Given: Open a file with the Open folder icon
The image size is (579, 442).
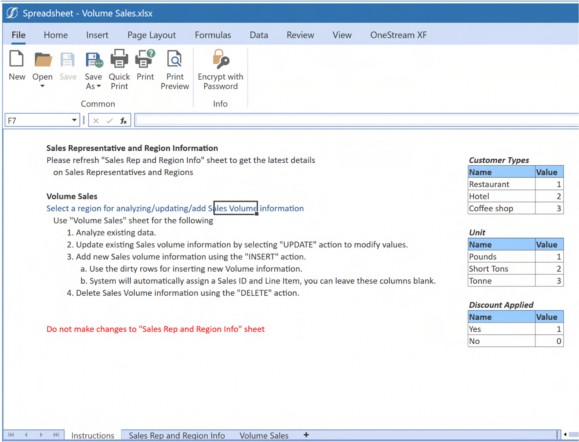Looking at the screenshot, I should click(43, 59).
